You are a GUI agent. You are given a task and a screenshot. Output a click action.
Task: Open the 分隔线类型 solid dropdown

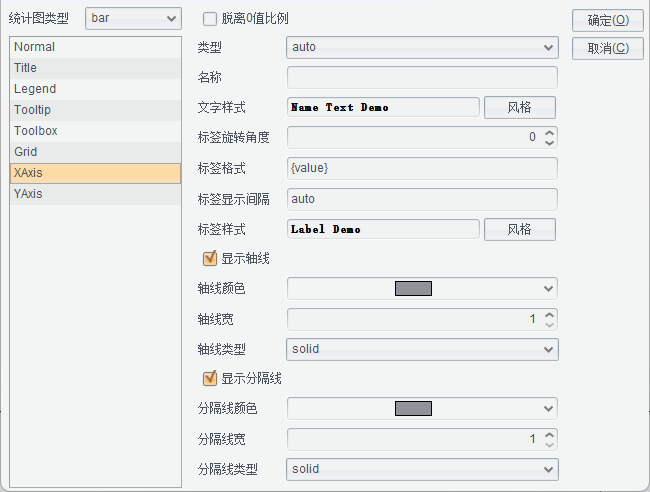(x=422, y=469)
